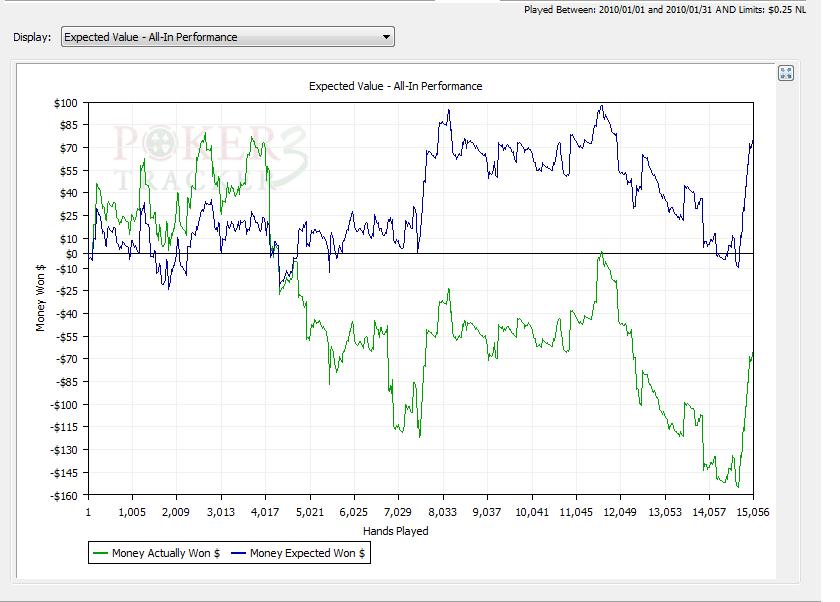Click the $55 y-axis value
The image size is (840, 602).
(x=69, y=171)
